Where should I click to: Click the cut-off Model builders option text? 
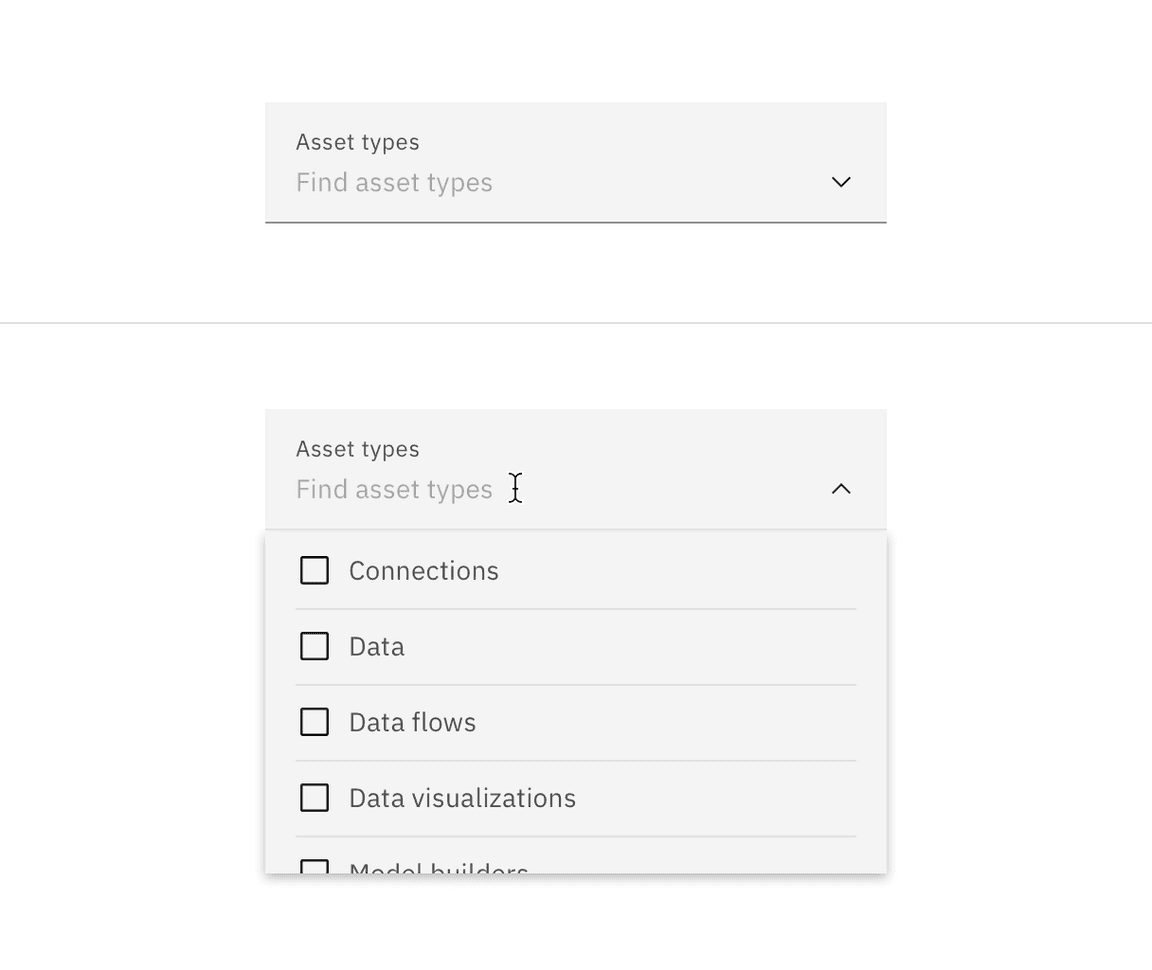(438, 868)
